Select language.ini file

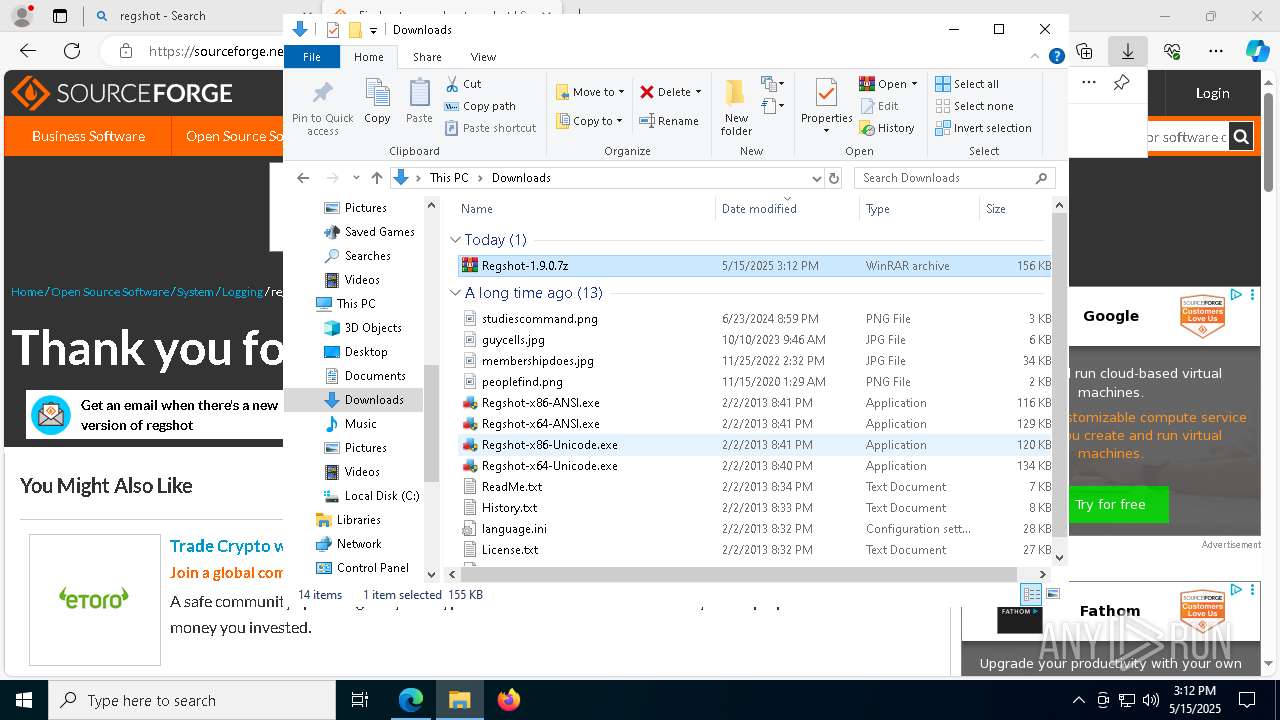click(754, 529)
